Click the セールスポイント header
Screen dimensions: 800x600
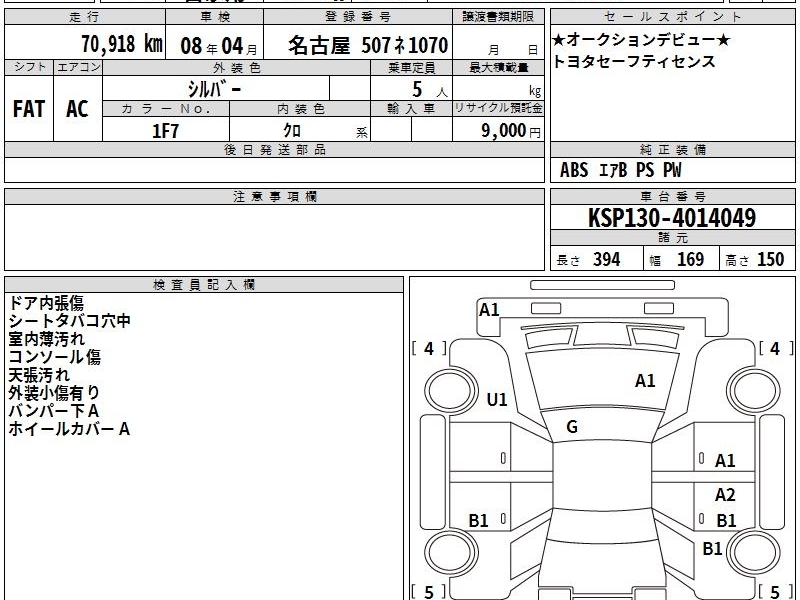(x=672, y=17)
